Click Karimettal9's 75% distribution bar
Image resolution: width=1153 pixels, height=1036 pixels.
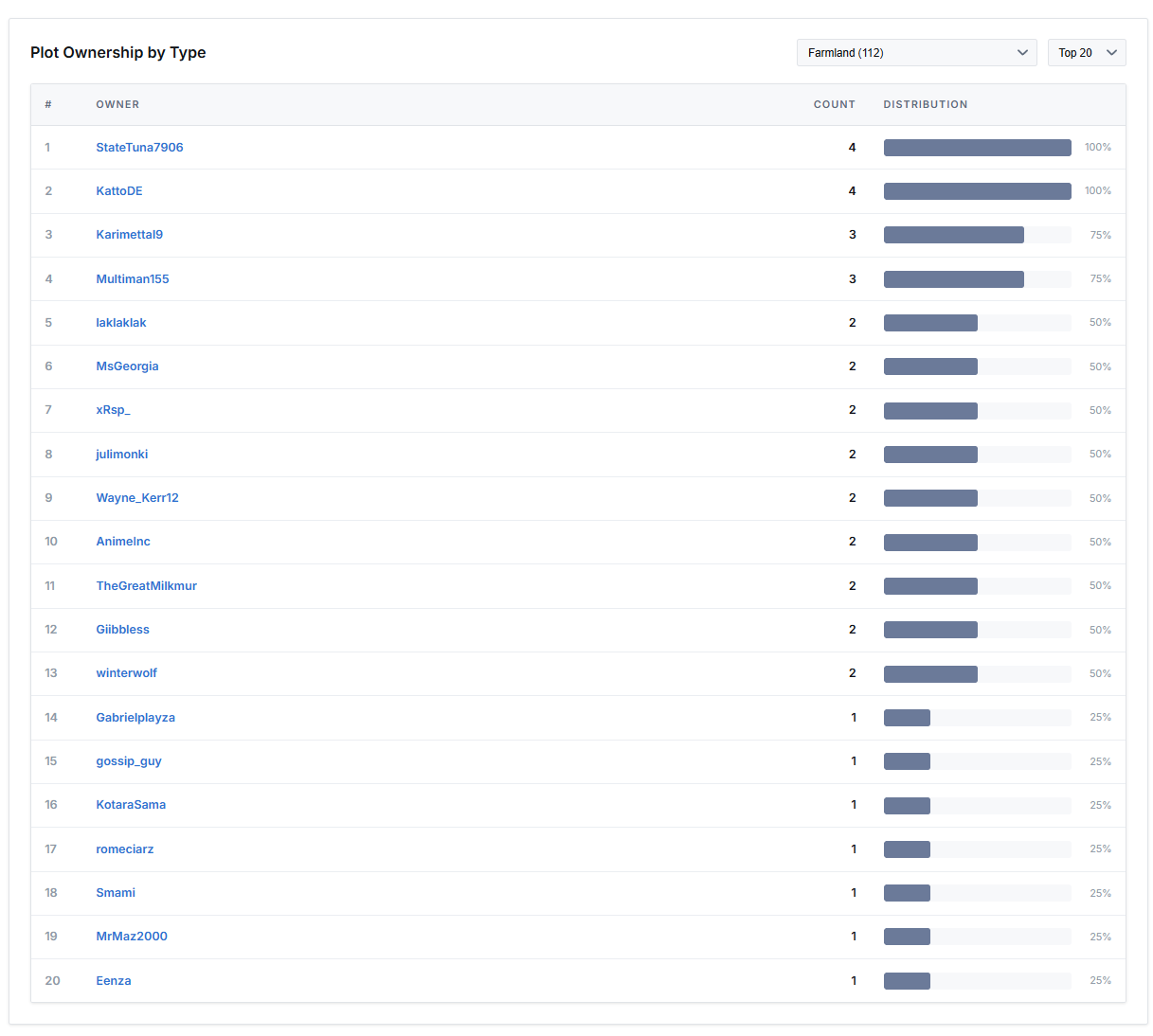(x=953, y=235)
